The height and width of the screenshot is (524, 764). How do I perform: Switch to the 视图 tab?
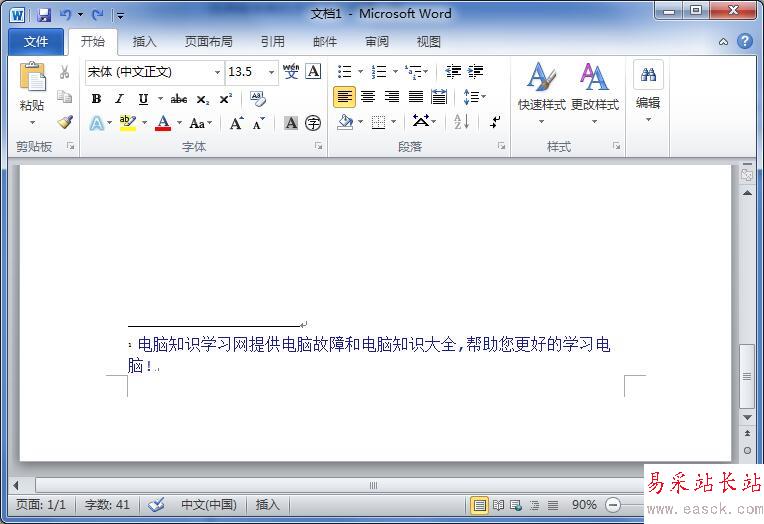click(428, 42)
